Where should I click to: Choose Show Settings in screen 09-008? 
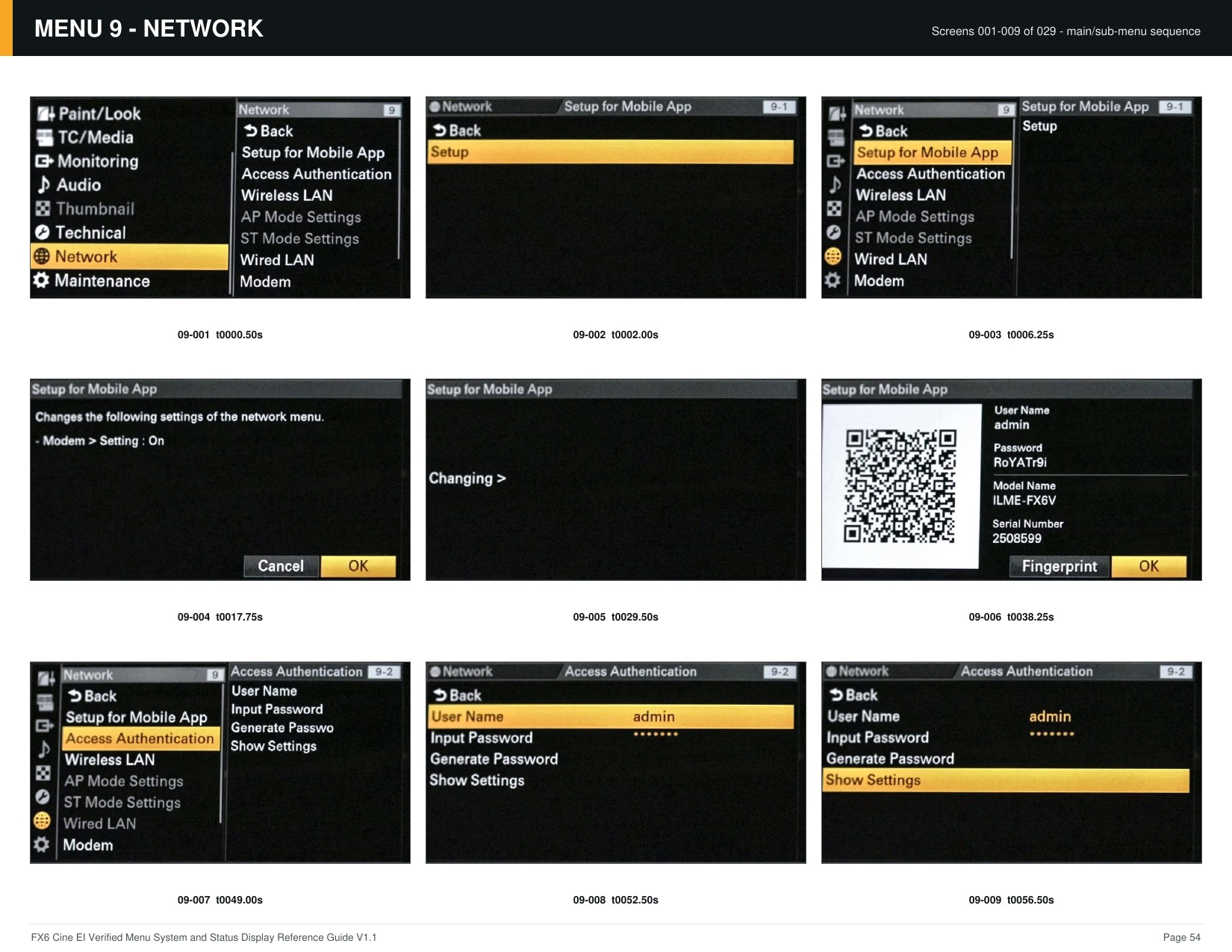click(476, 780)
